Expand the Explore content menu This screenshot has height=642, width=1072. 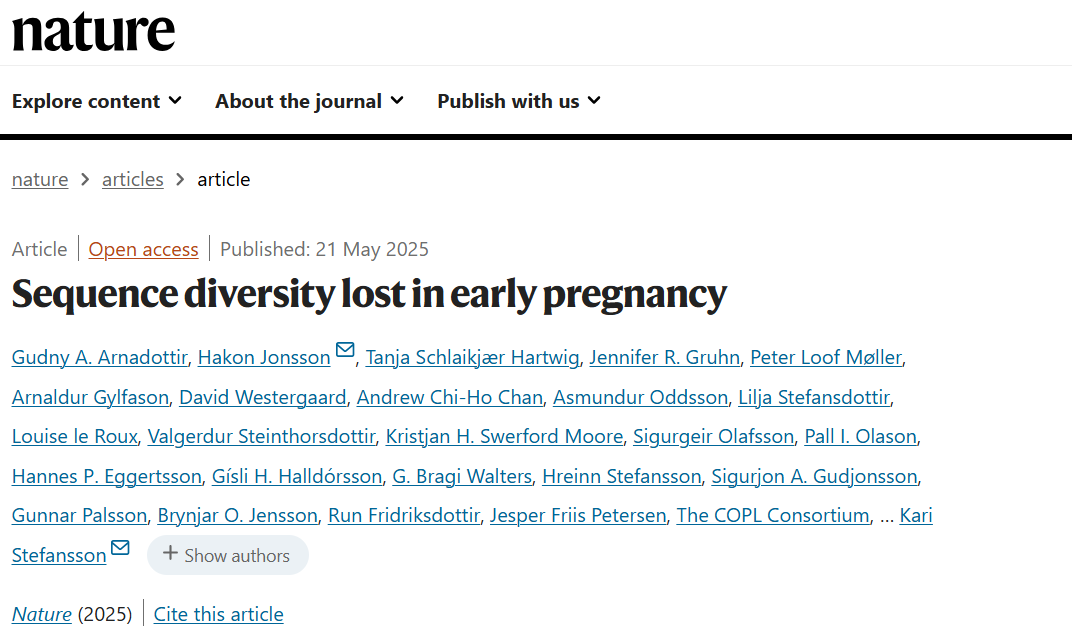click(97, 101)
